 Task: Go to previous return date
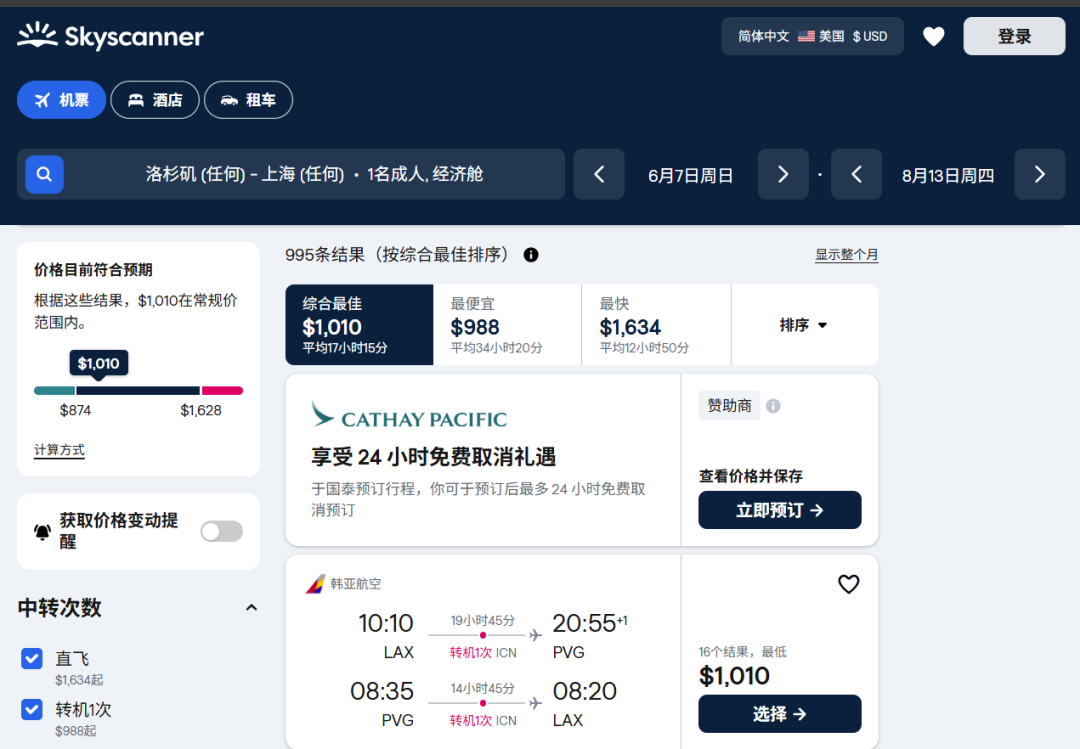856,175
